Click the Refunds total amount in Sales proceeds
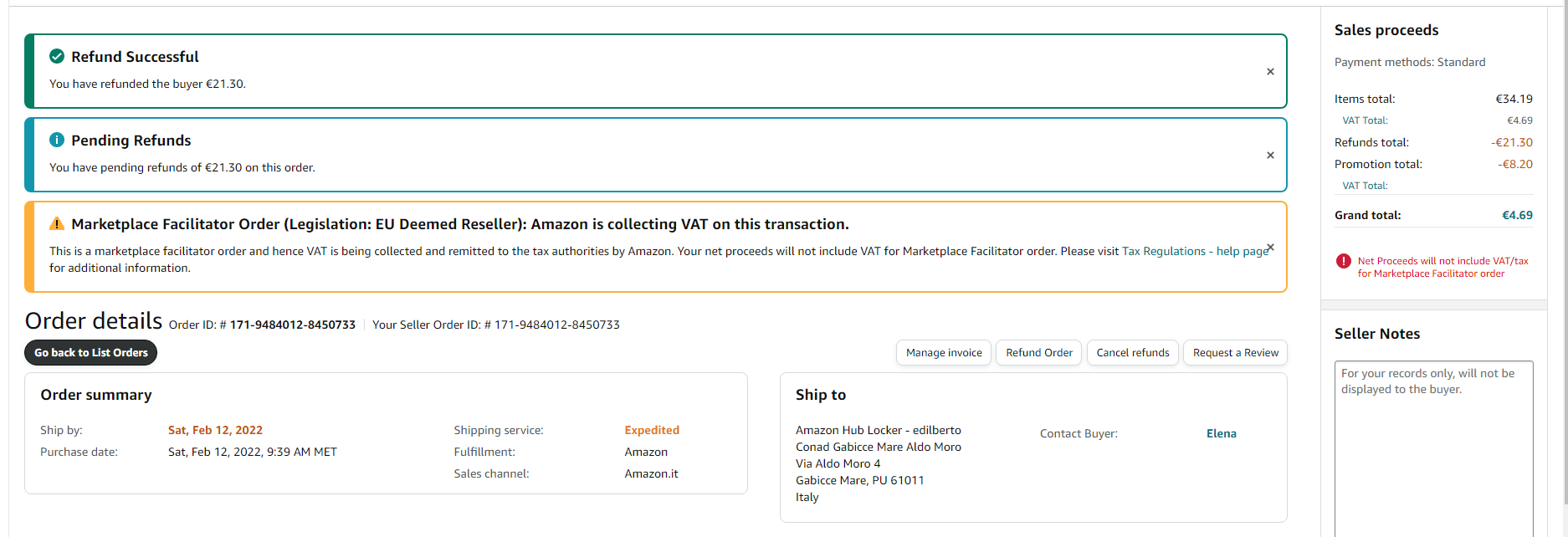The image size is (1568, 537). tap(1511, 143)
